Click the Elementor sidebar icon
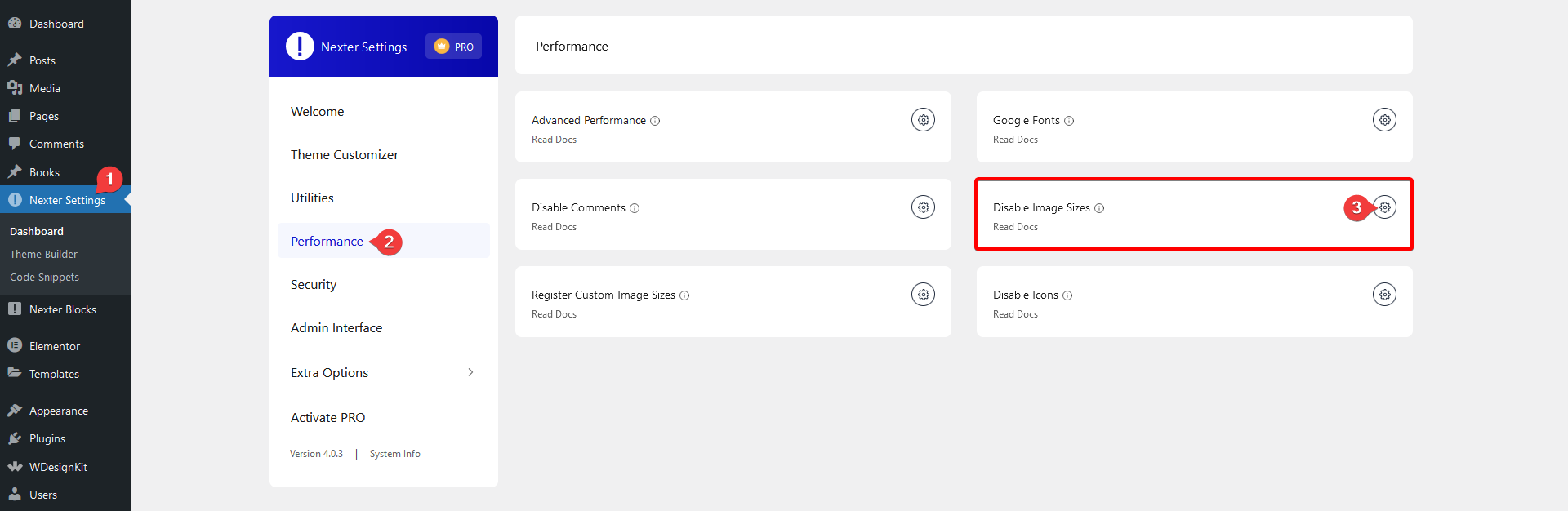 pos(15,345)
